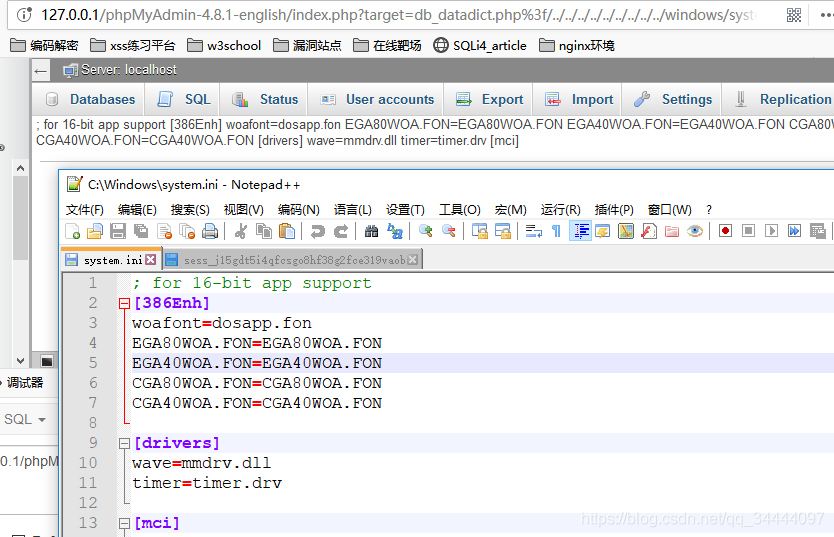Play back the recorded macro
This screenshot has width=834, height=537.
coord(771,231)
